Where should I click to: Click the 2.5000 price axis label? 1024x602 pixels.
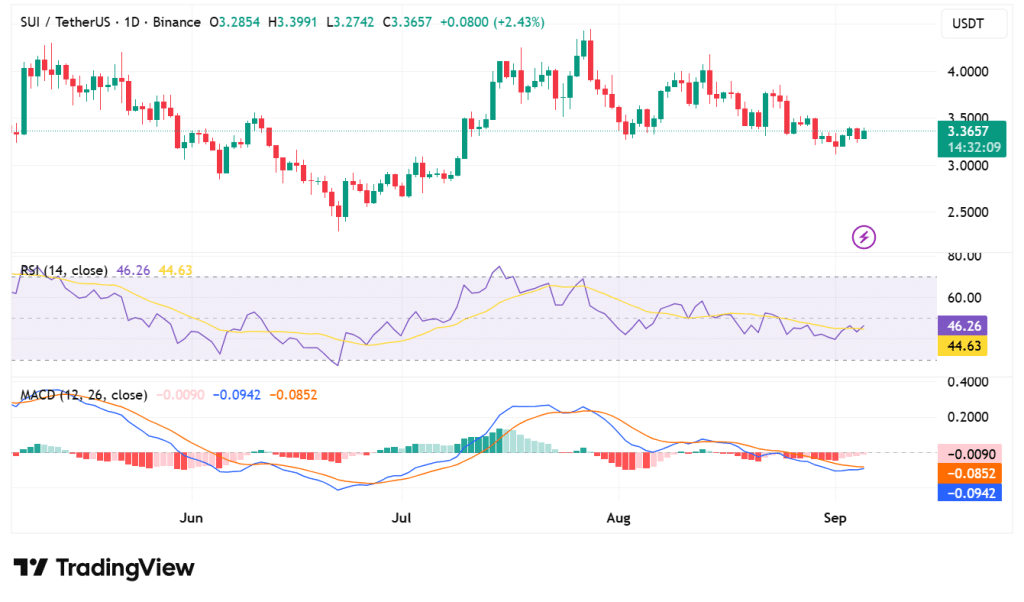968,212
